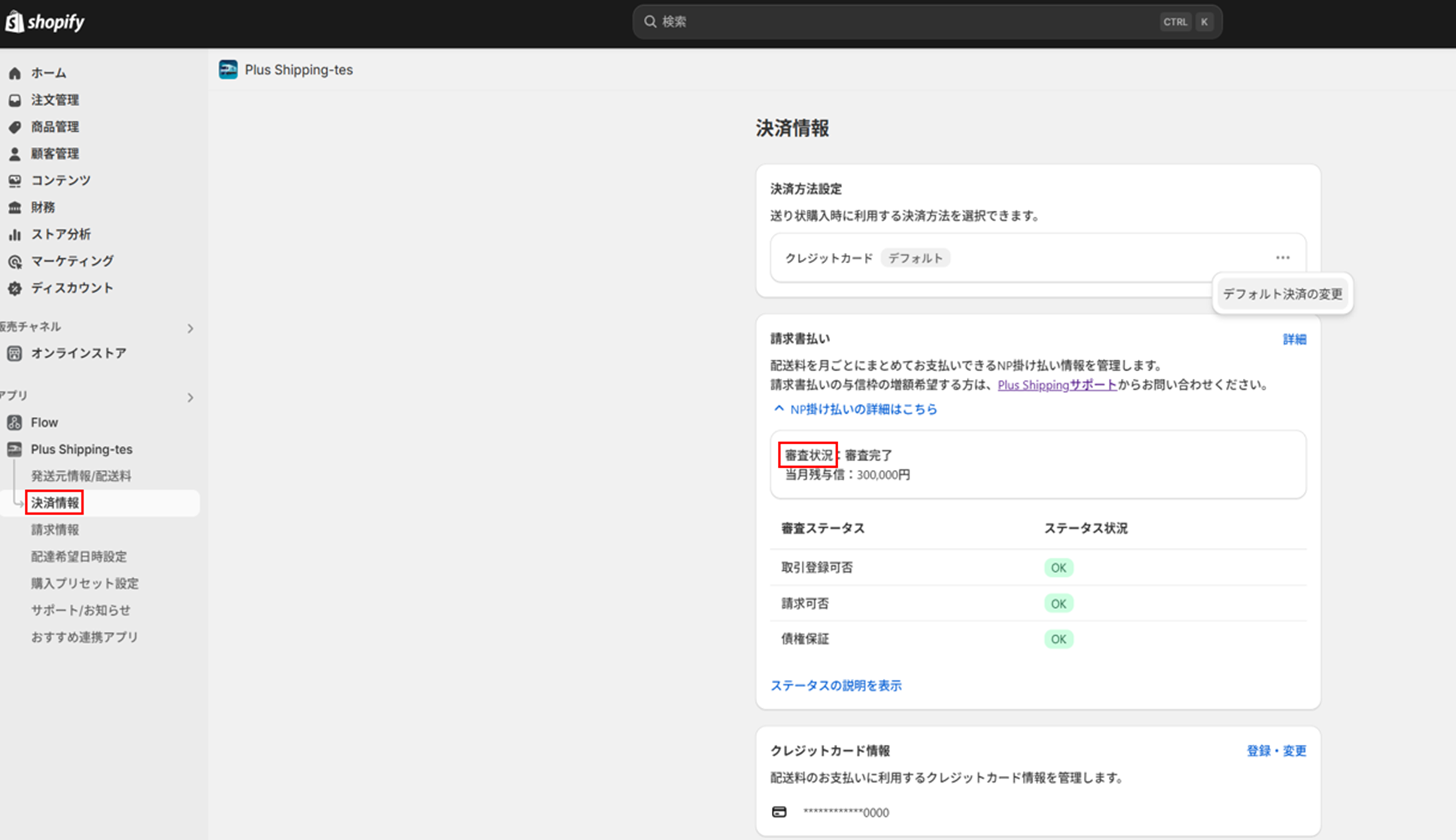Click the Shopify logo icon
The height and width of the screenshot is (840, 1456).
point(15,22)
